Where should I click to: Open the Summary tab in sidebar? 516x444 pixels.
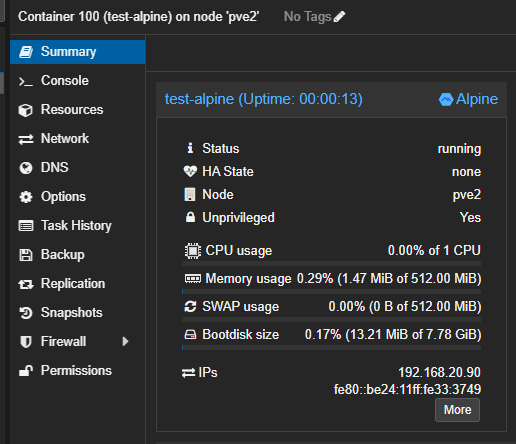pyautogui.click(x=77, y=52)
